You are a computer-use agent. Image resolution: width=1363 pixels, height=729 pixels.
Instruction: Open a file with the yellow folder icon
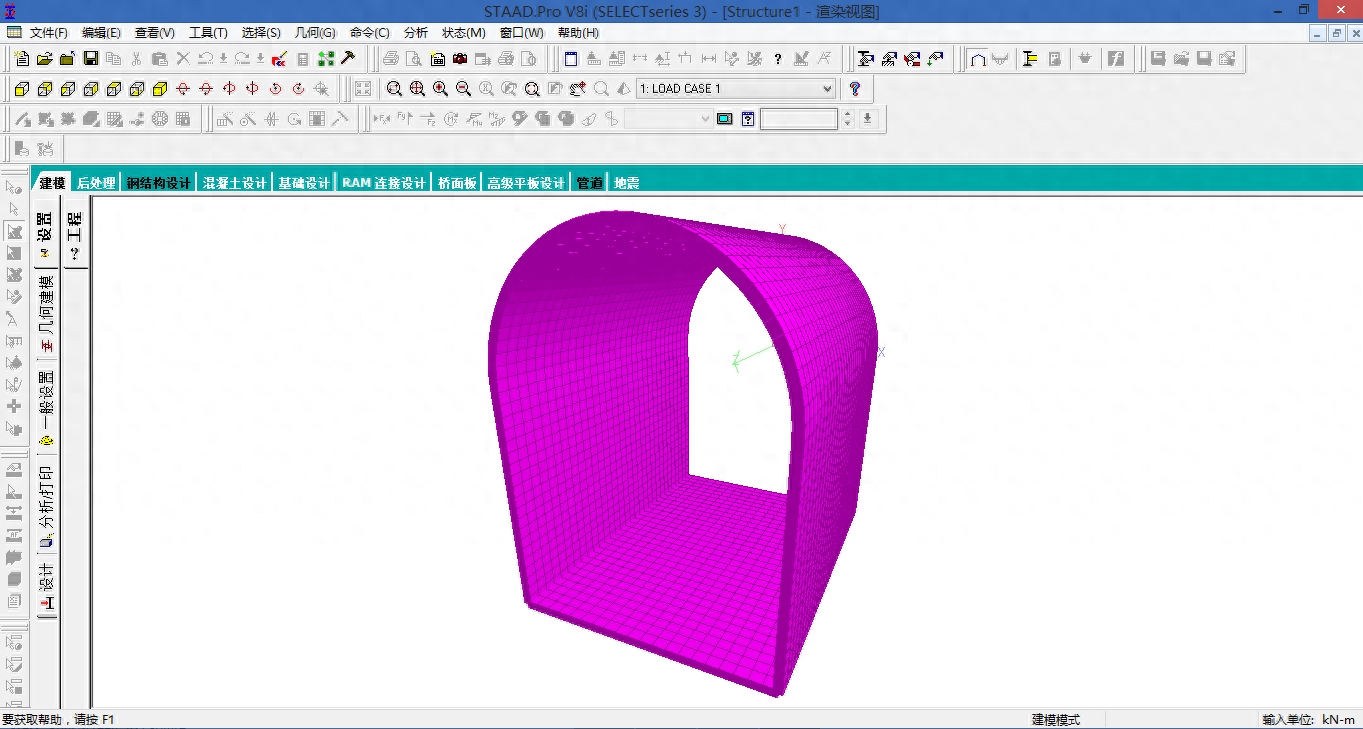pyautogui.click(x=44, y=59)
